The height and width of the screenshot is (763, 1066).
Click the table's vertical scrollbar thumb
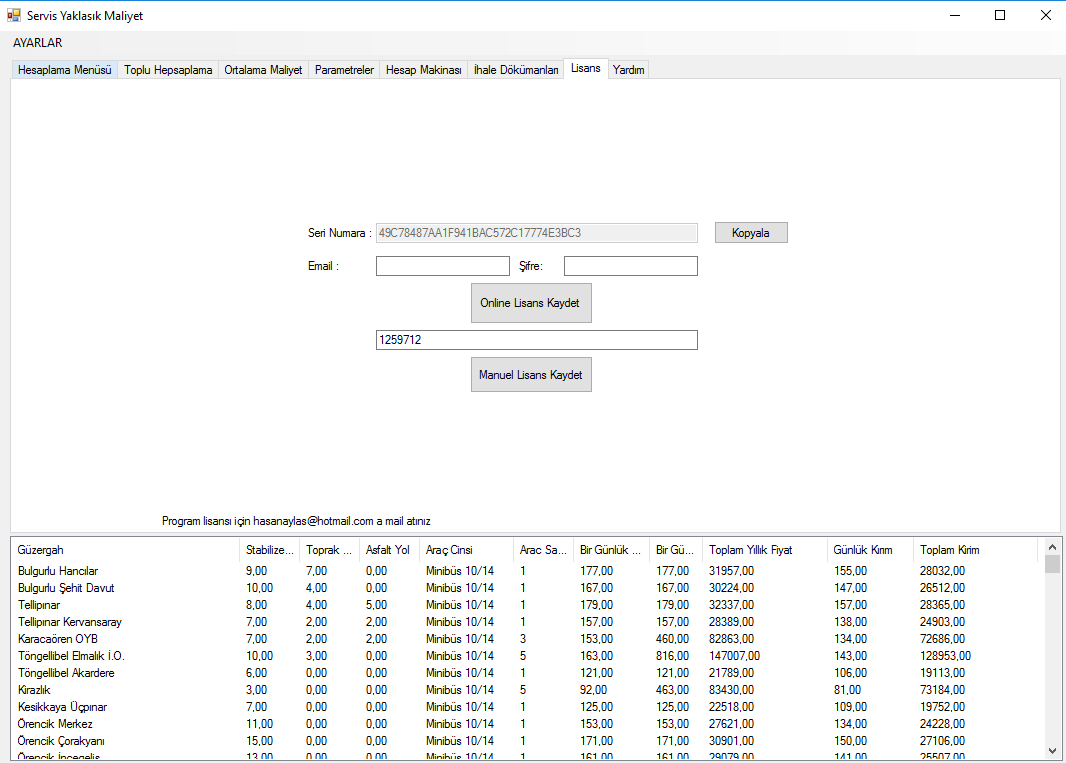(x=1052, y=564)
